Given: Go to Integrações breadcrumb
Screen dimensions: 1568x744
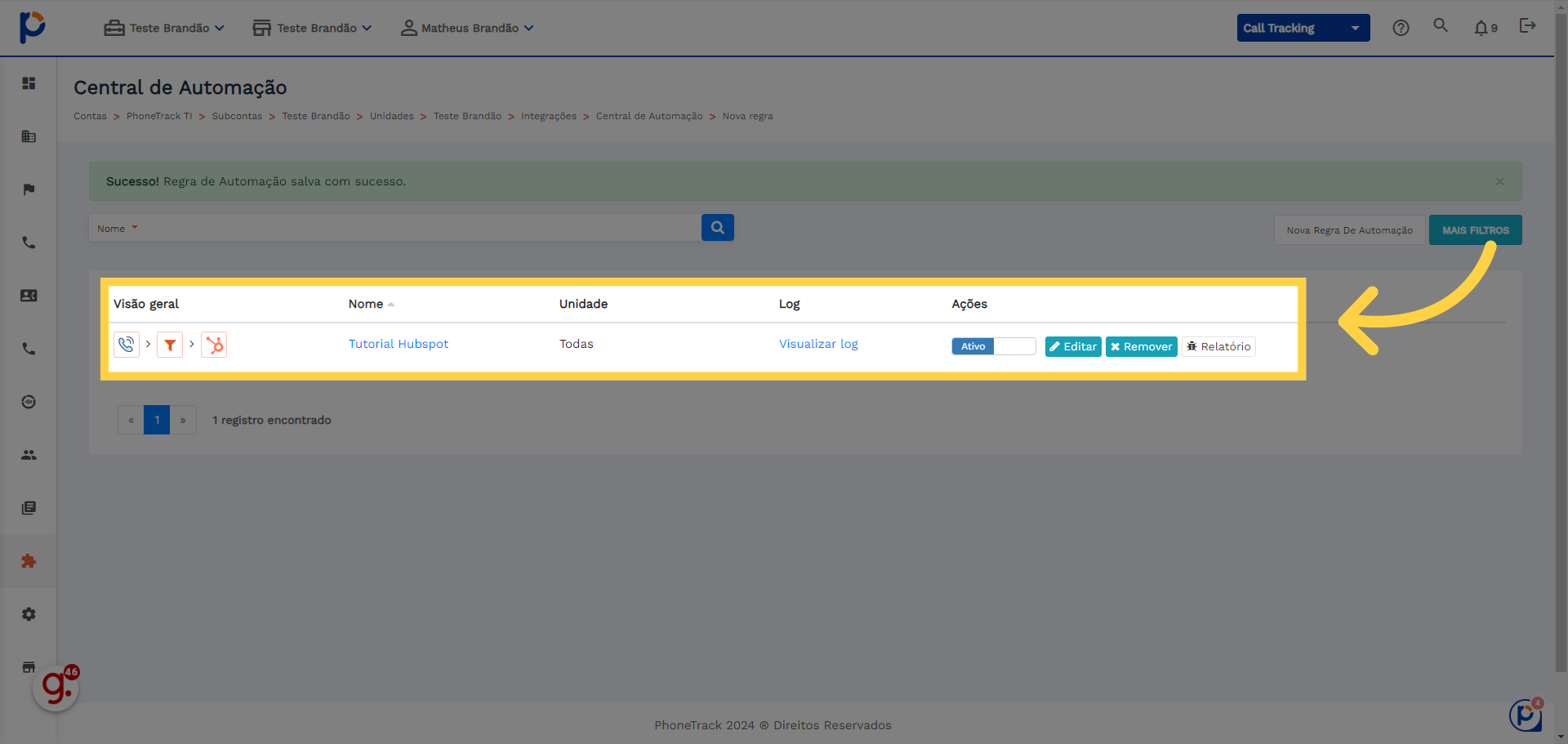Looking at the screenshot, I should click(549, 116).
